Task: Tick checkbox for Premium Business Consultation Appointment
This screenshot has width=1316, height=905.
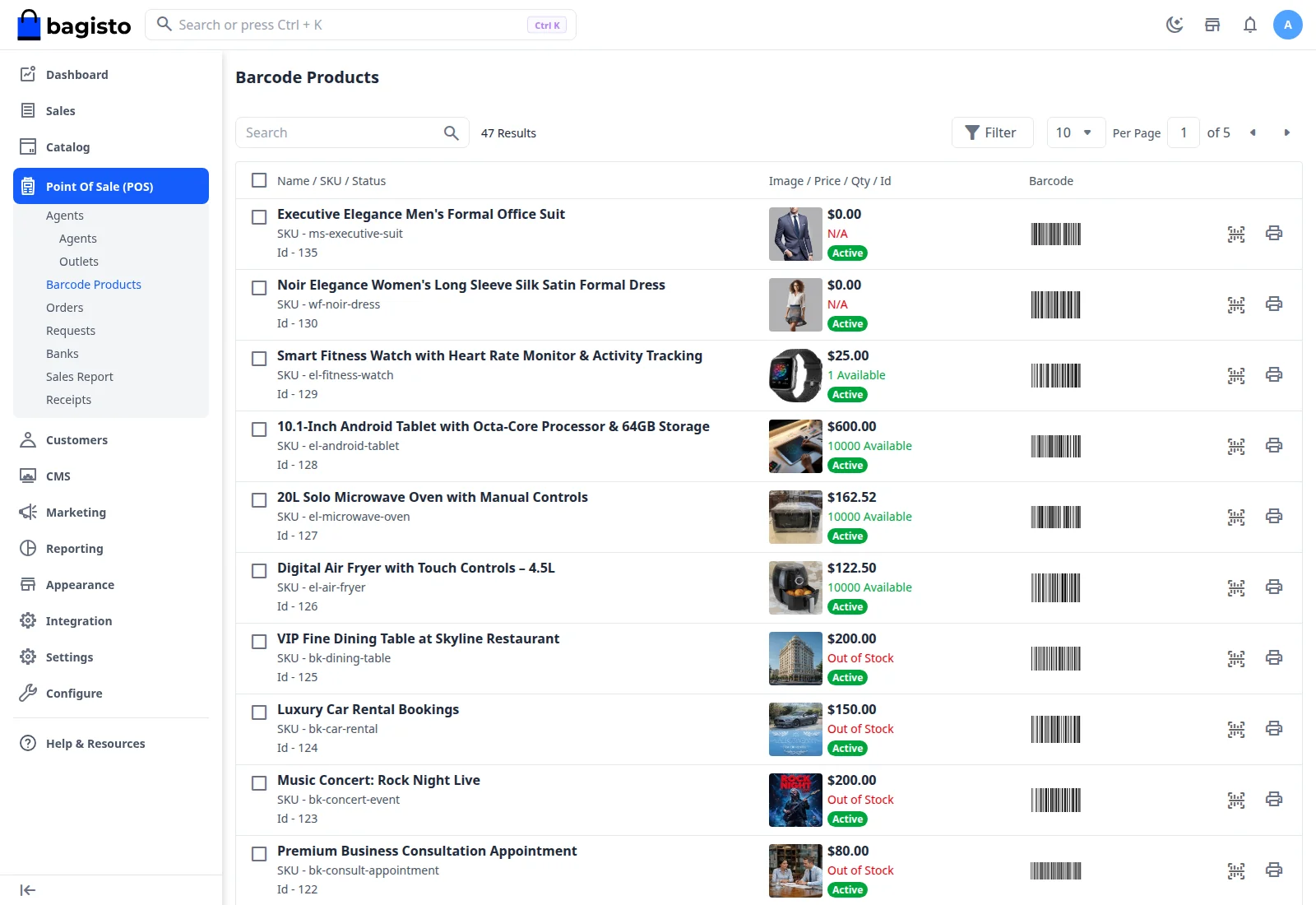Action: pyautogui.click(x=259, y=854)
